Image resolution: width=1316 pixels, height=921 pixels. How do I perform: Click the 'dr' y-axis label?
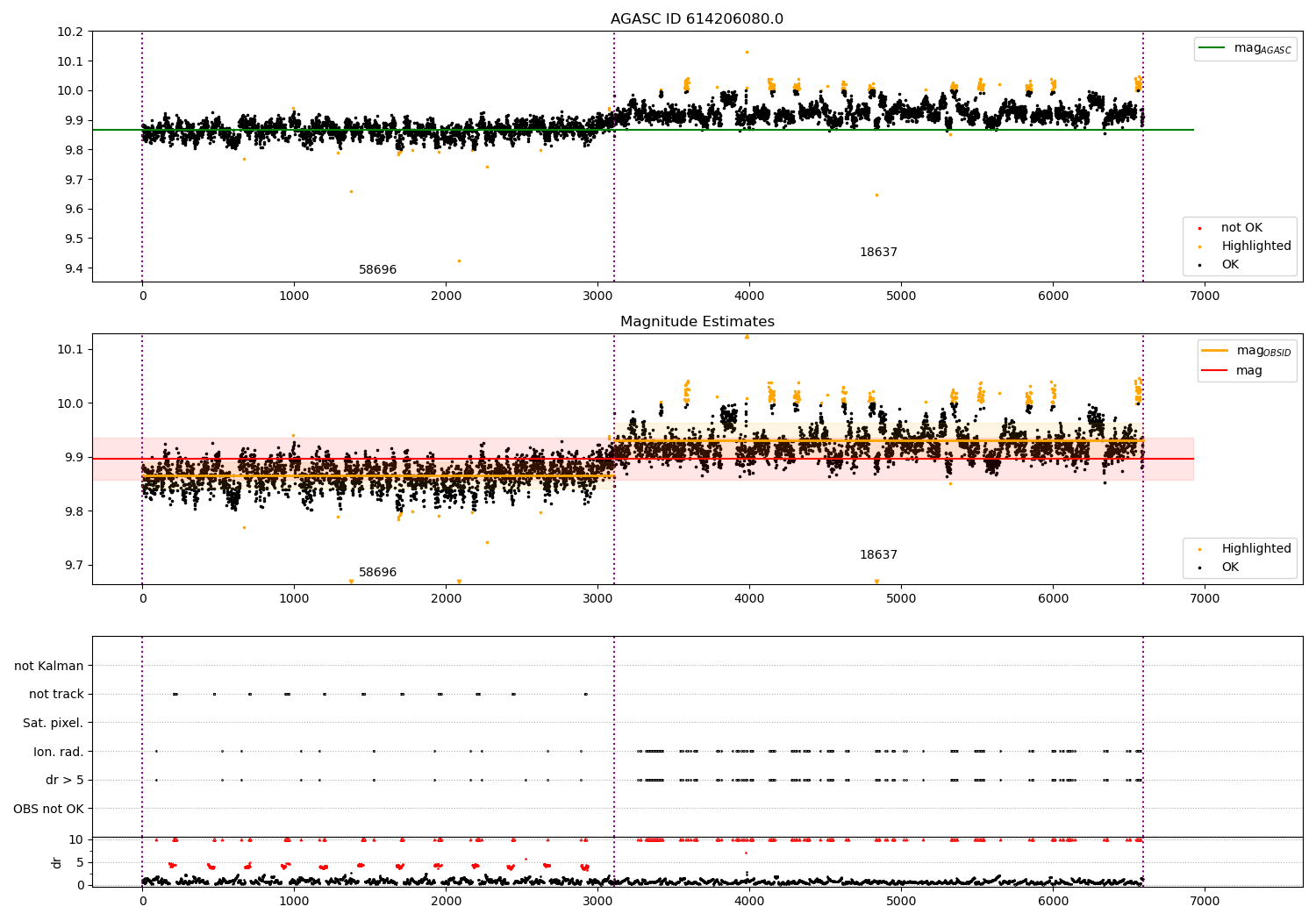click(57, 862)
